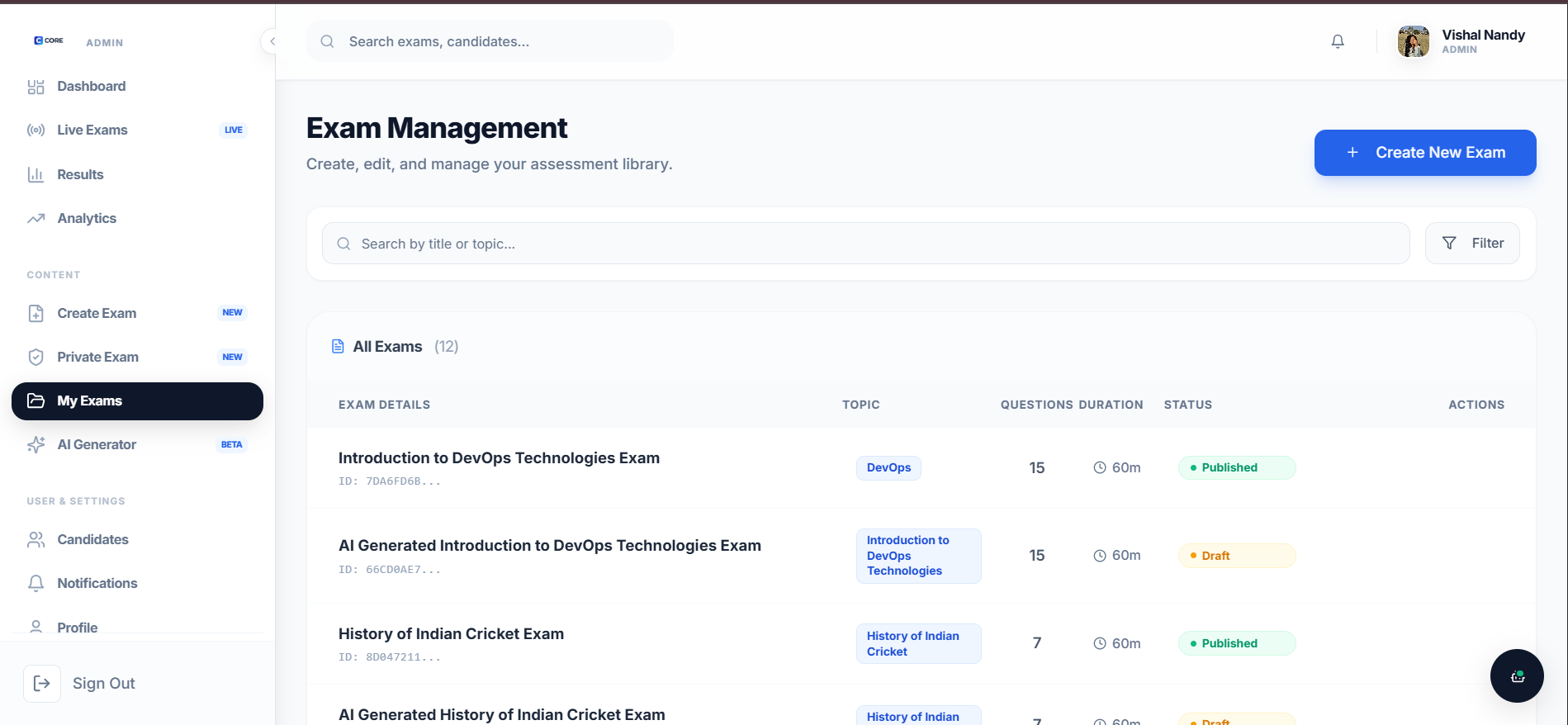Click topic tag in 8D047211 exam row
The height and width of the screenshot is (725, 1568).
[x=918, y=643]
